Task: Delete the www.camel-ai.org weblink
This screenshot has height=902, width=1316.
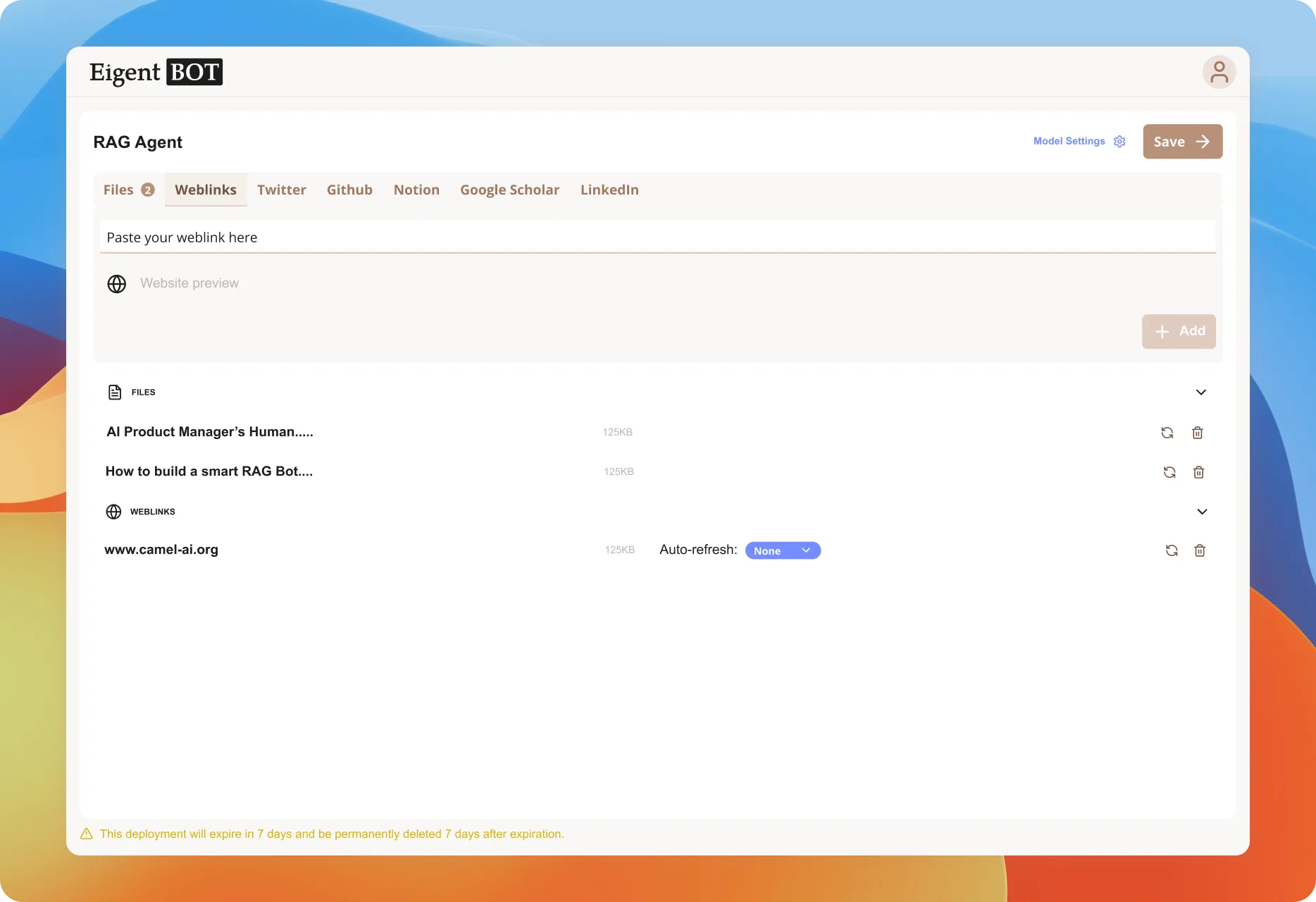Action: [x=1200, y=550]
